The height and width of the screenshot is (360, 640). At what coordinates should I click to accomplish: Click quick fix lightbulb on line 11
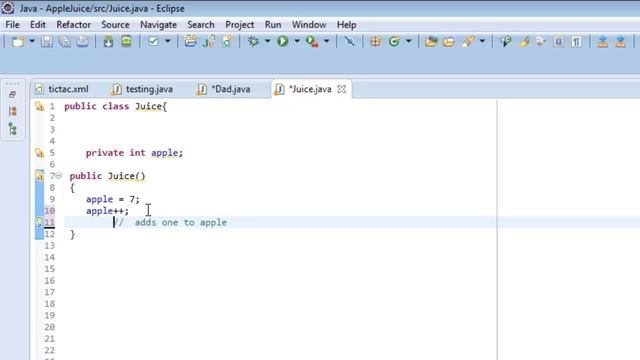pos(39,222)
